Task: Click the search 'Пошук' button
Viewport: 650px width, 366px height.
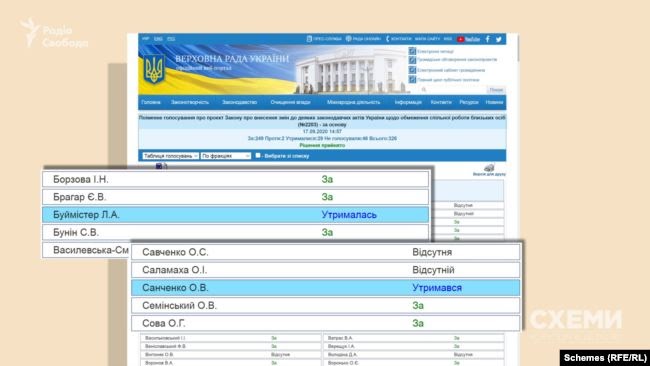Action: click(x=496, y=90)
